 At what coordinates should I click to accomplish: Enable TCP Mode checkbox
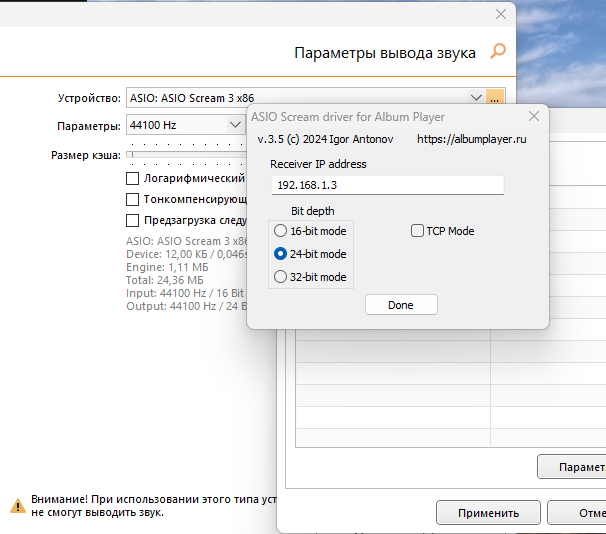pyautogui.click(x=418, y=231)
